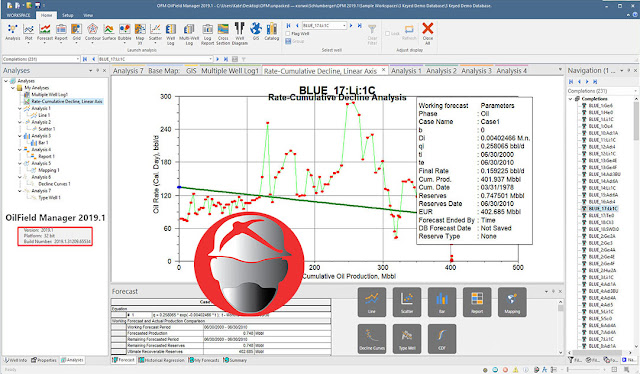The width and height of the screenshot is (640, 374).
Task: Open the Forecast analysis tool
Action: [x=45, y=32]
